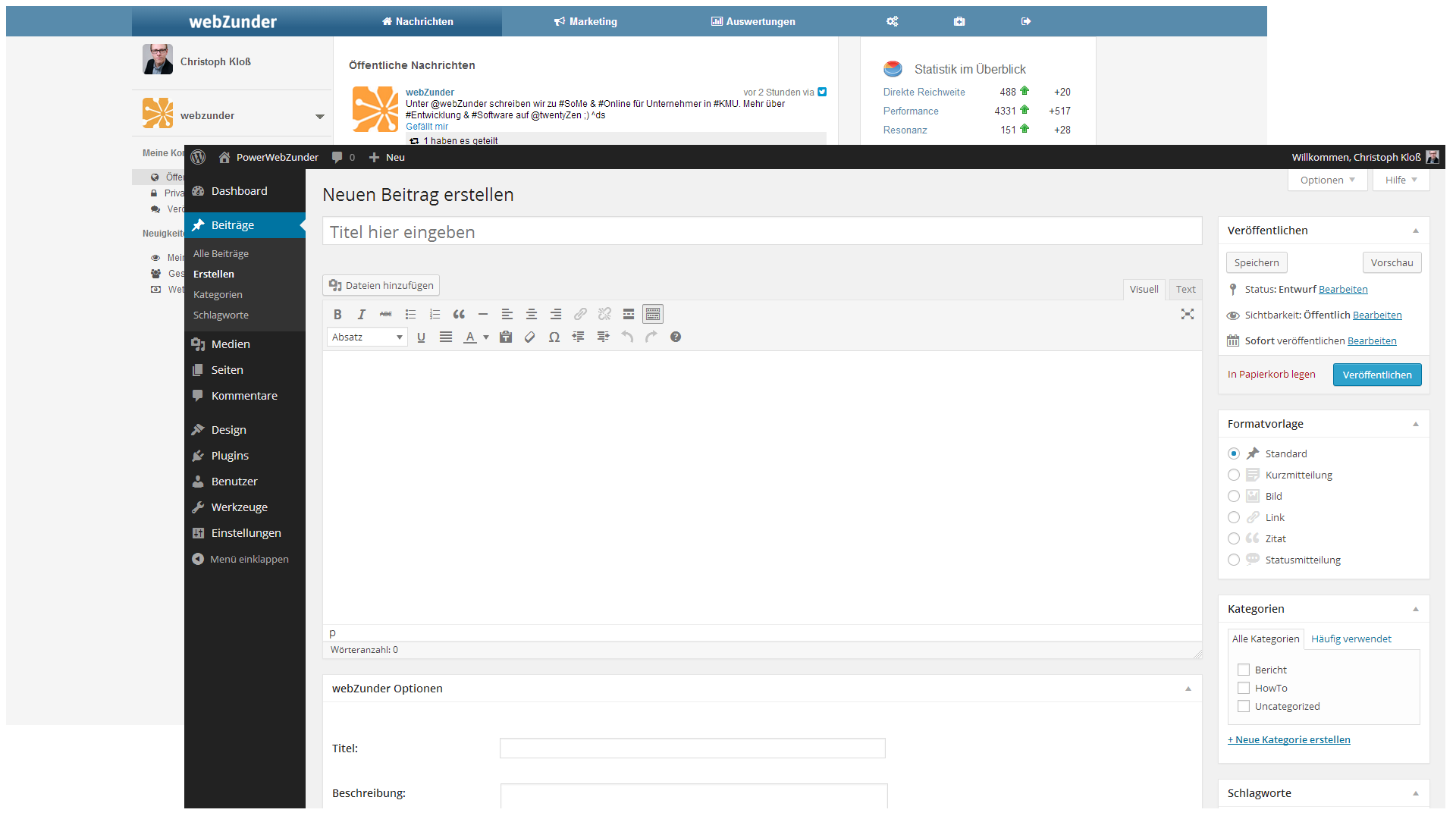Check the HowTo category
The width and height of the screenshot is (1456, 819).
[x=1244, y=688]
